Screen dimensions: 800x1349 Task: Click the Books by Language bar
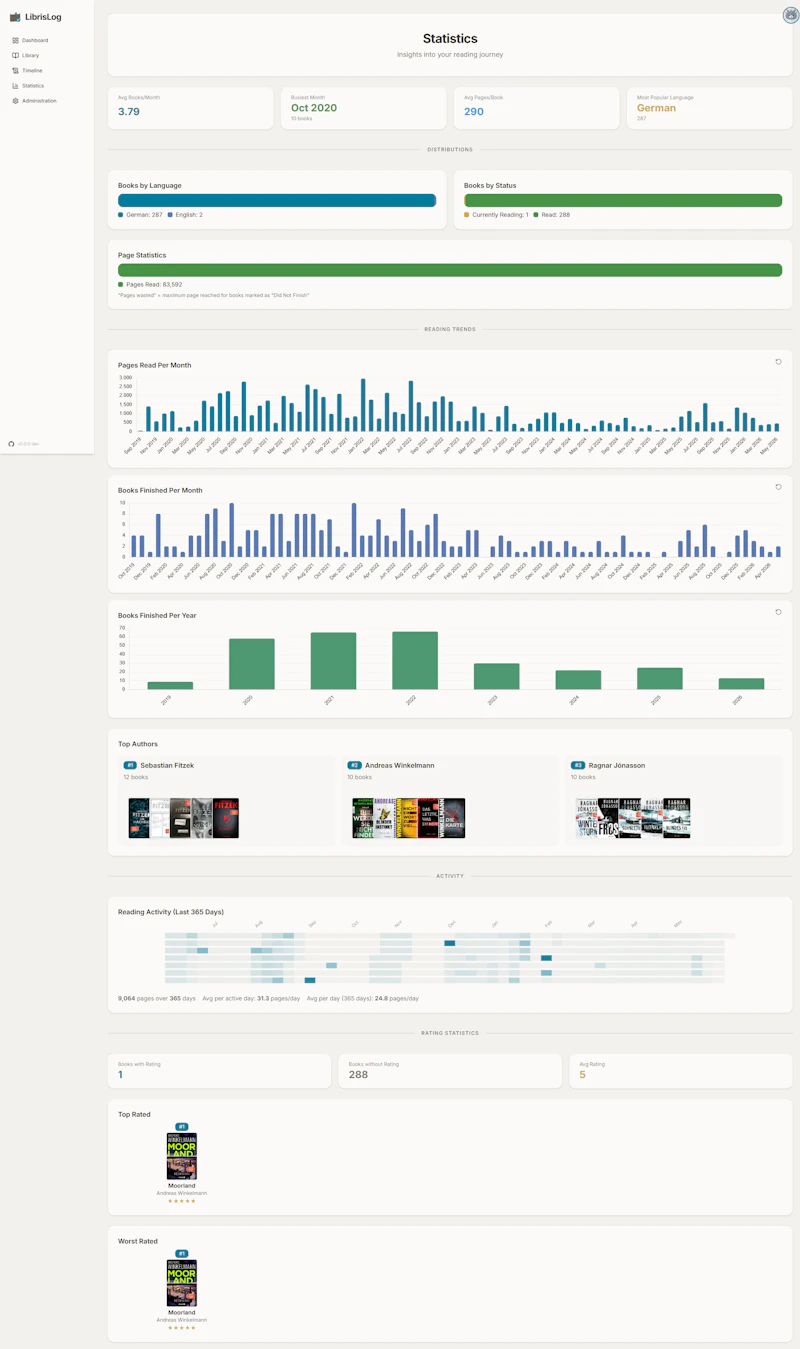[x=277, y=200]
